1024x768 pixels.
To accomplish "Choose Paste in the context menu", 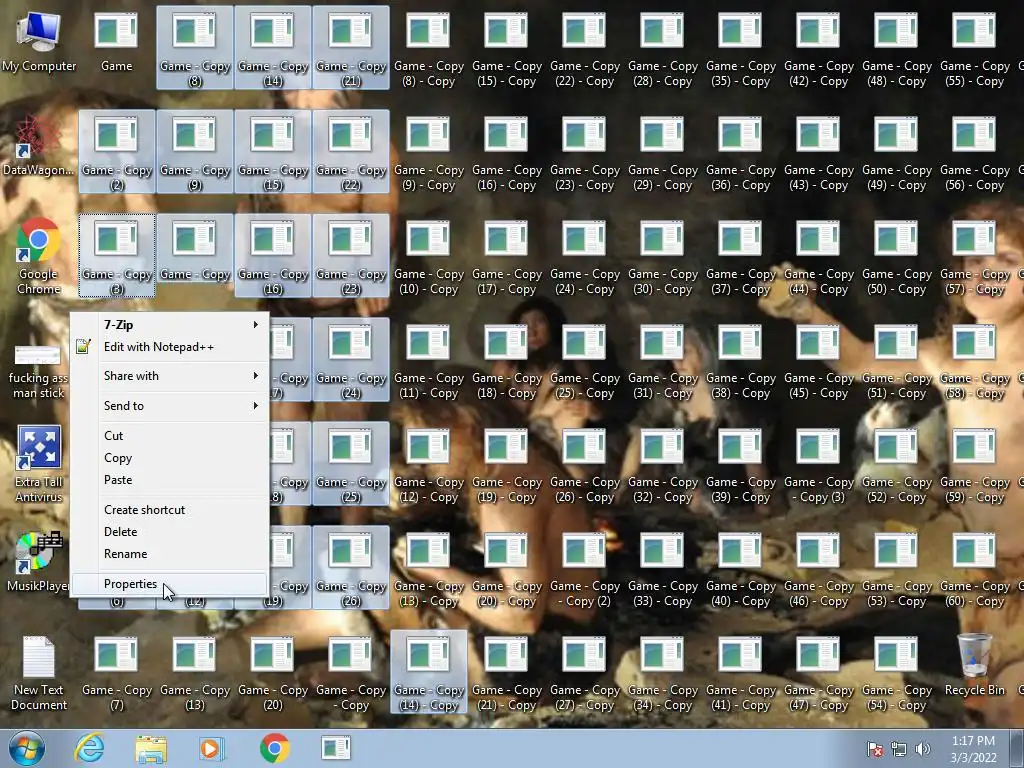I will pyautogui.click(x=170, y=480).
